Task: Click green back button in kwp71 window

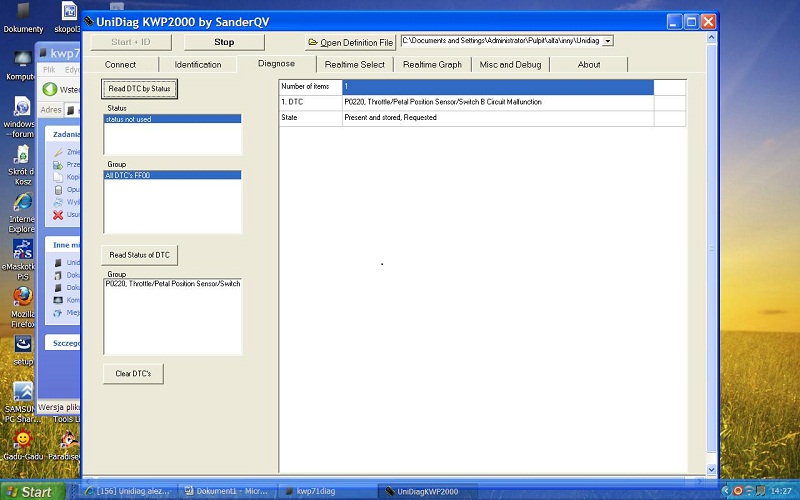Action: point(50,89)
